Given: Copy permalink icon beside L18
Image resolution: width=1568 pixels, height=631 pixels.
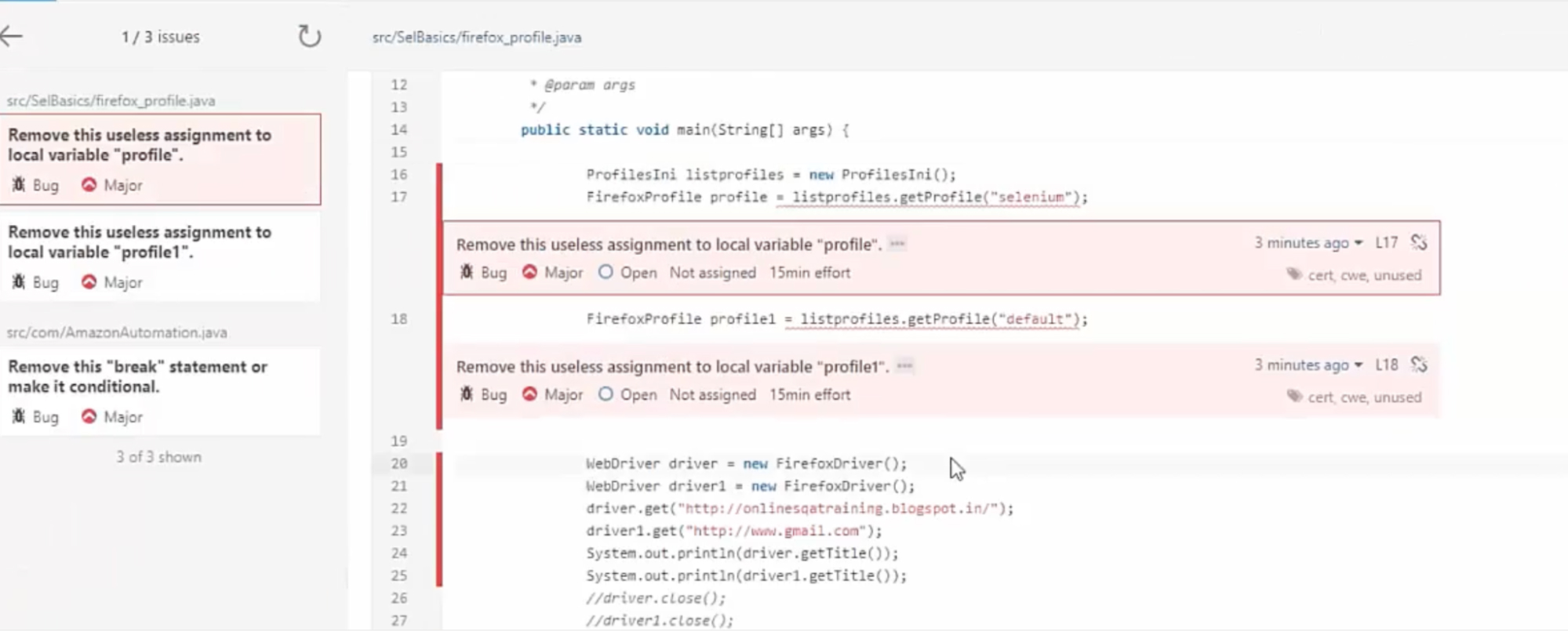Looking at the screenshot, I should pos(1419,365).
